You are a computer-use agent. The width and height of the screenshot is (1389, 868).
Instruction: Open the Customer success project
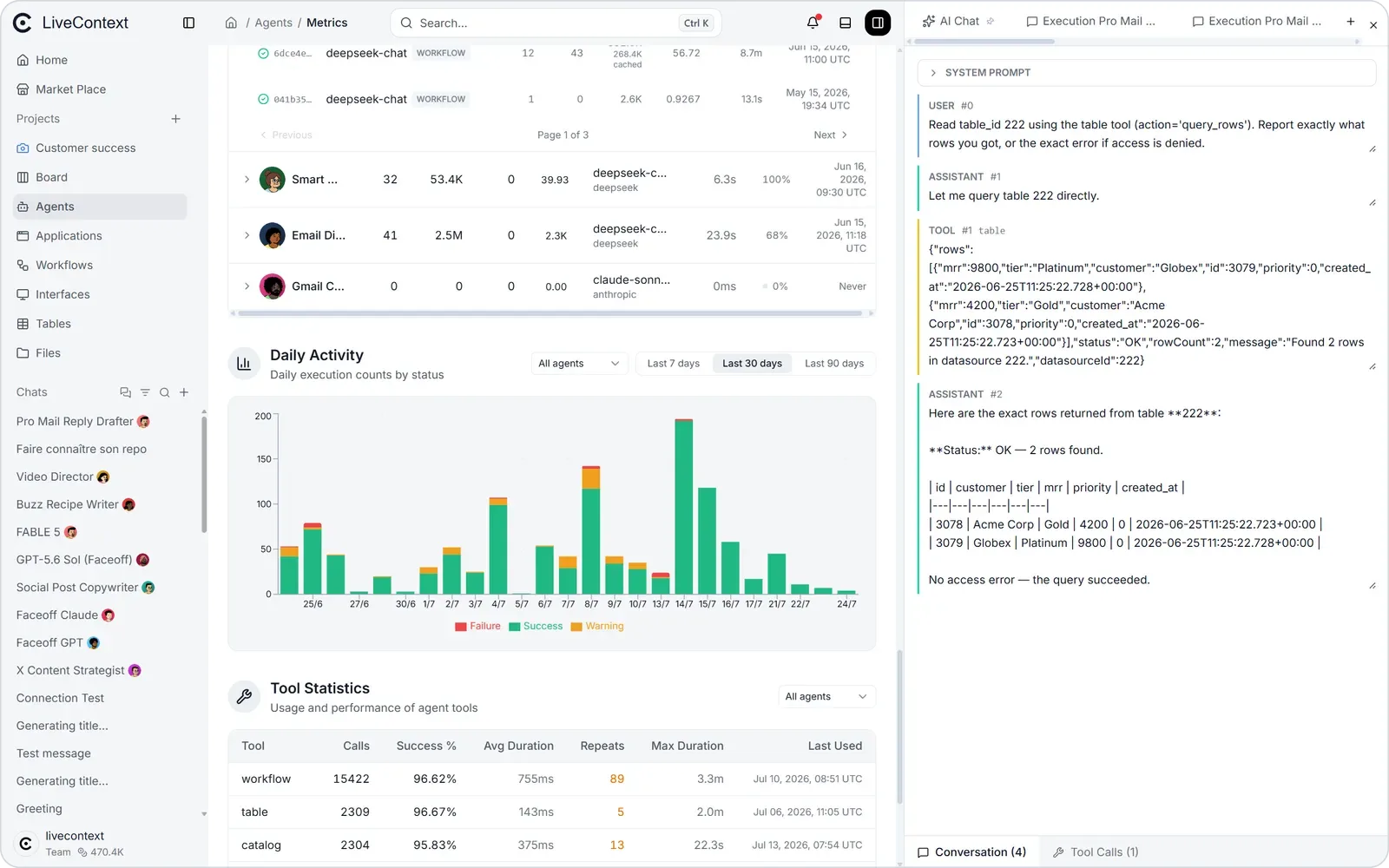[100, 148]
